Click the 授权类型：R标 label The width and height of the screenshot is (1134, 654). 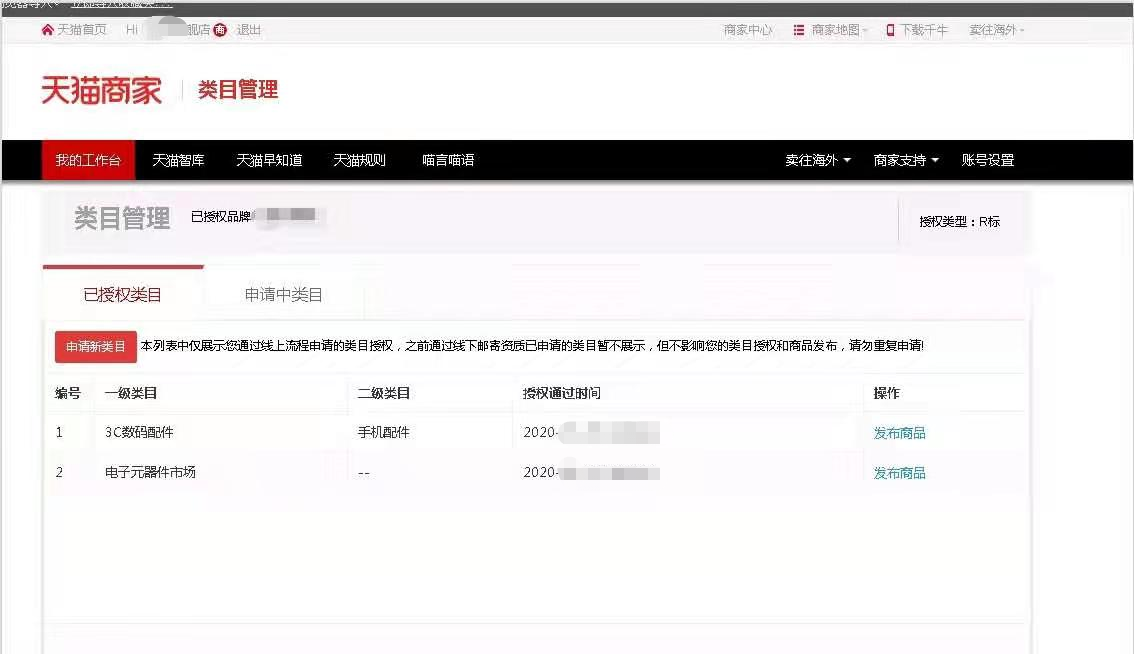point(960,221)
